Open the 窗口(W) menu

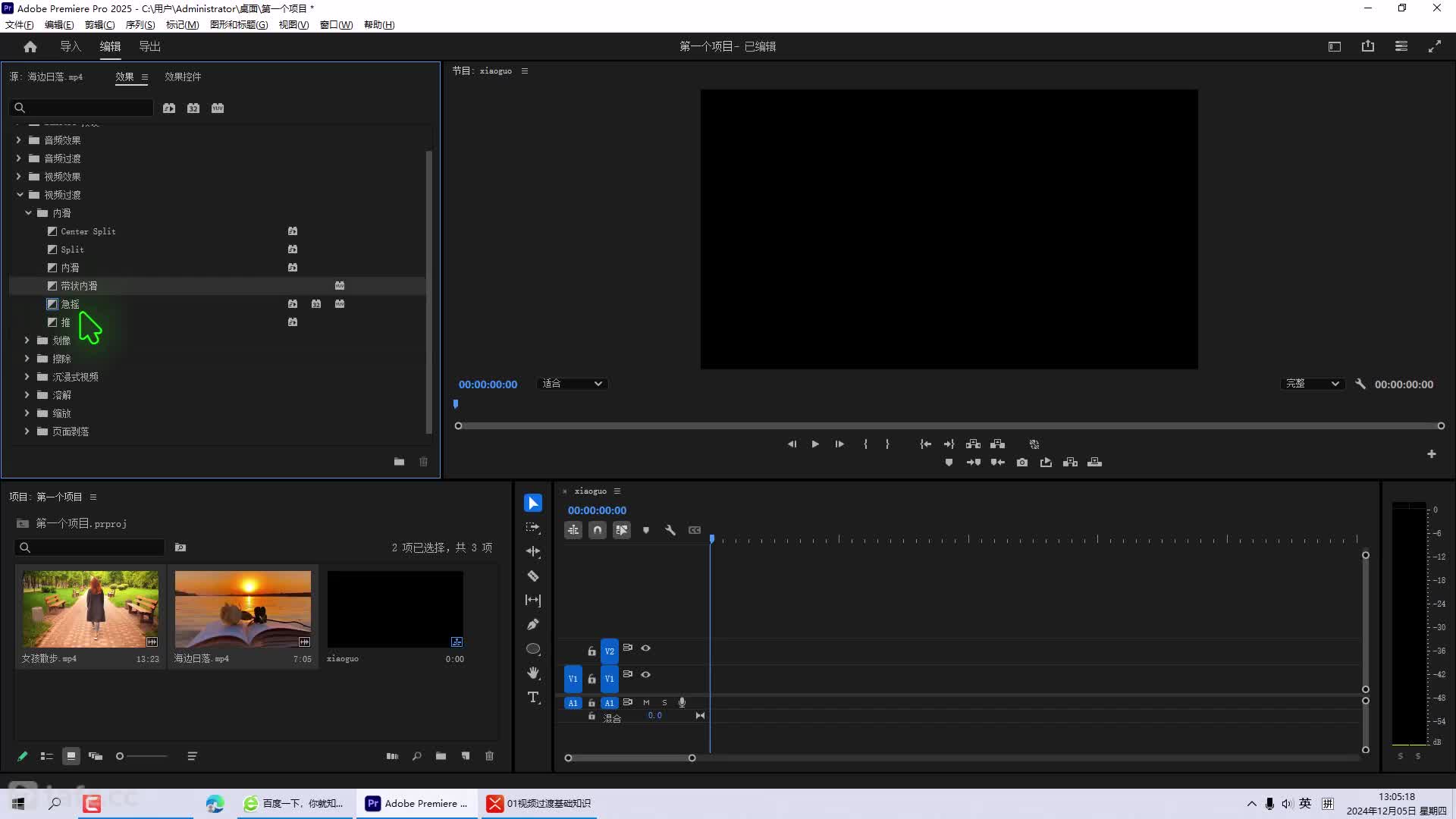(336, 25)
